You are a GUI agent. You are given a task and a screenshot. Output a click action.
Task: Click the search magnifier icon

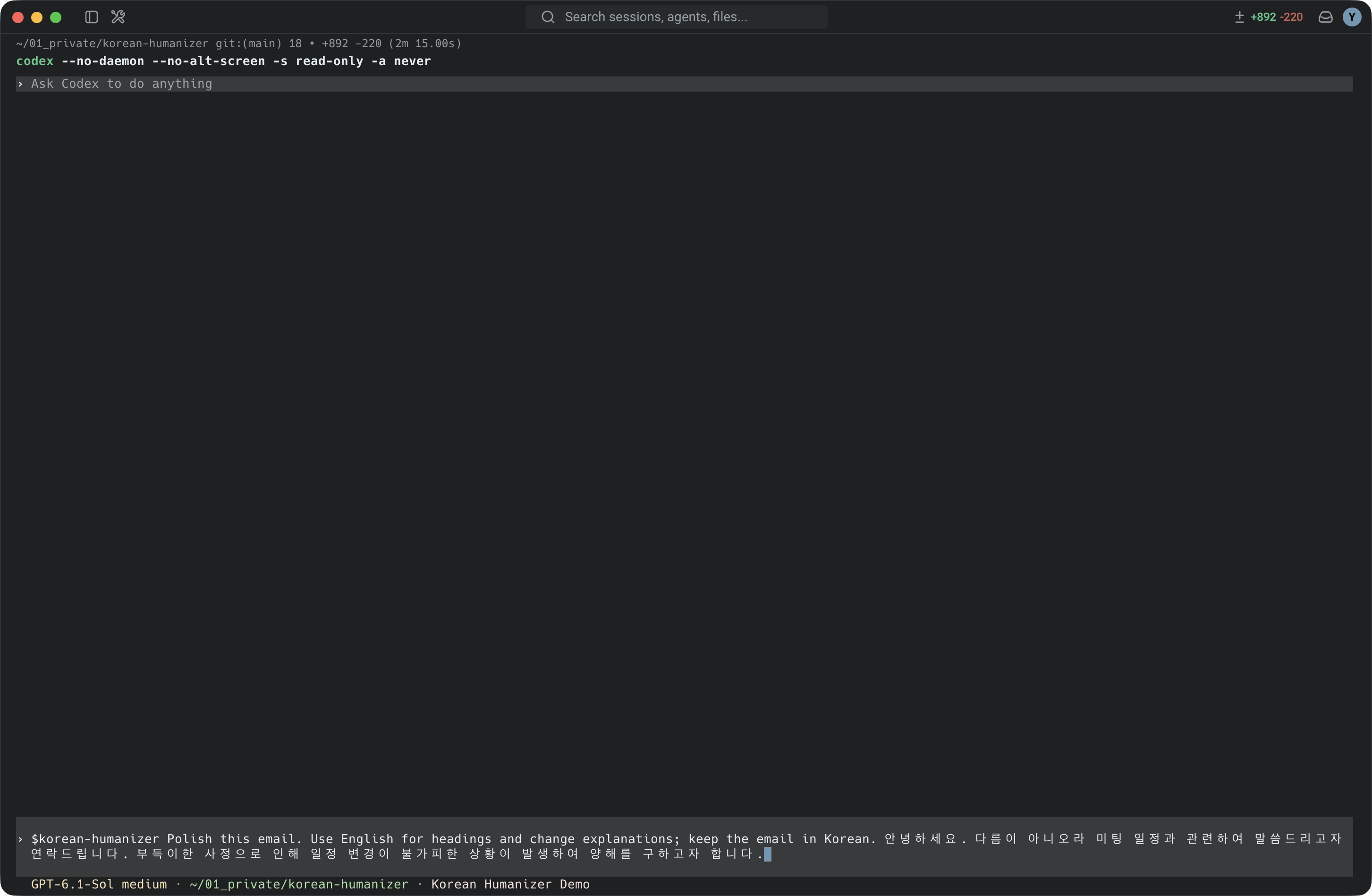(x=548, y=17)
